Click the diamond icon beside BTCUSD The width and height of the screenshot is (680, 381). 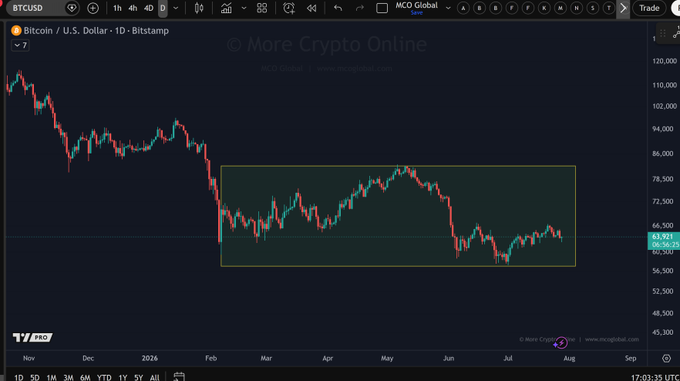click(x=72, y=8)
